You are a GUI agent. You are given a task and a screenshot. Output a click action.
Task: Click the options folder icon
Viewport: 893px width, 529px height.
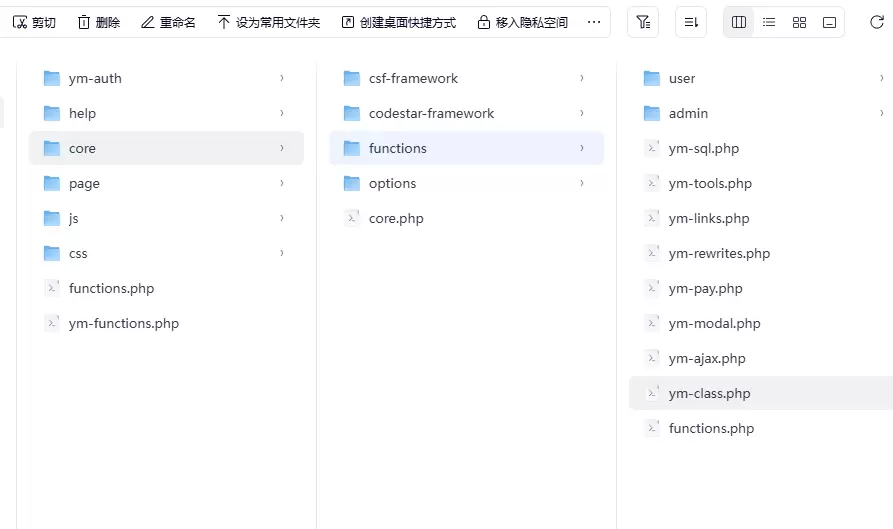tap(352, 183)
